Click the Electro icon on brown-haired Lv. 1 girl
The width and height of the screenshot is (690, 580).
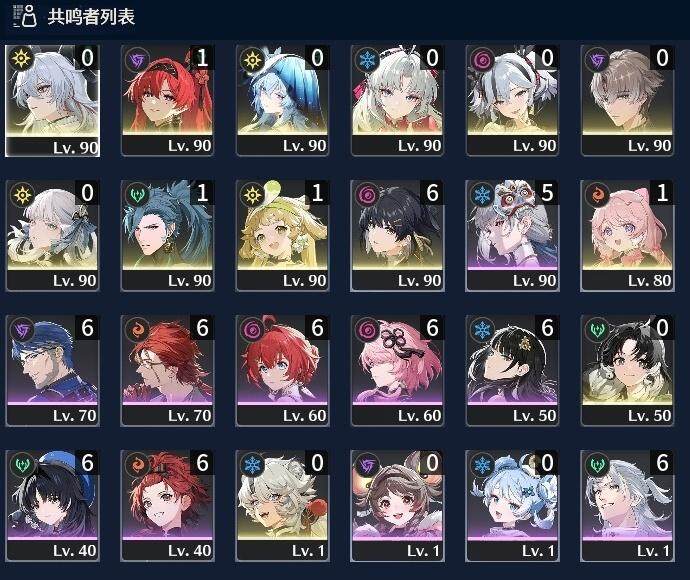point(367,465)
